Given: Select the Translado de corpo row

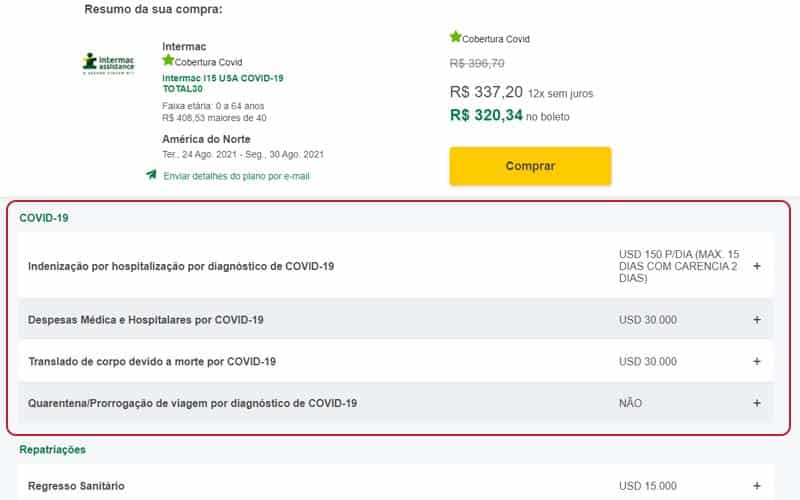Looking at the screenshot, I should (395, 361).
